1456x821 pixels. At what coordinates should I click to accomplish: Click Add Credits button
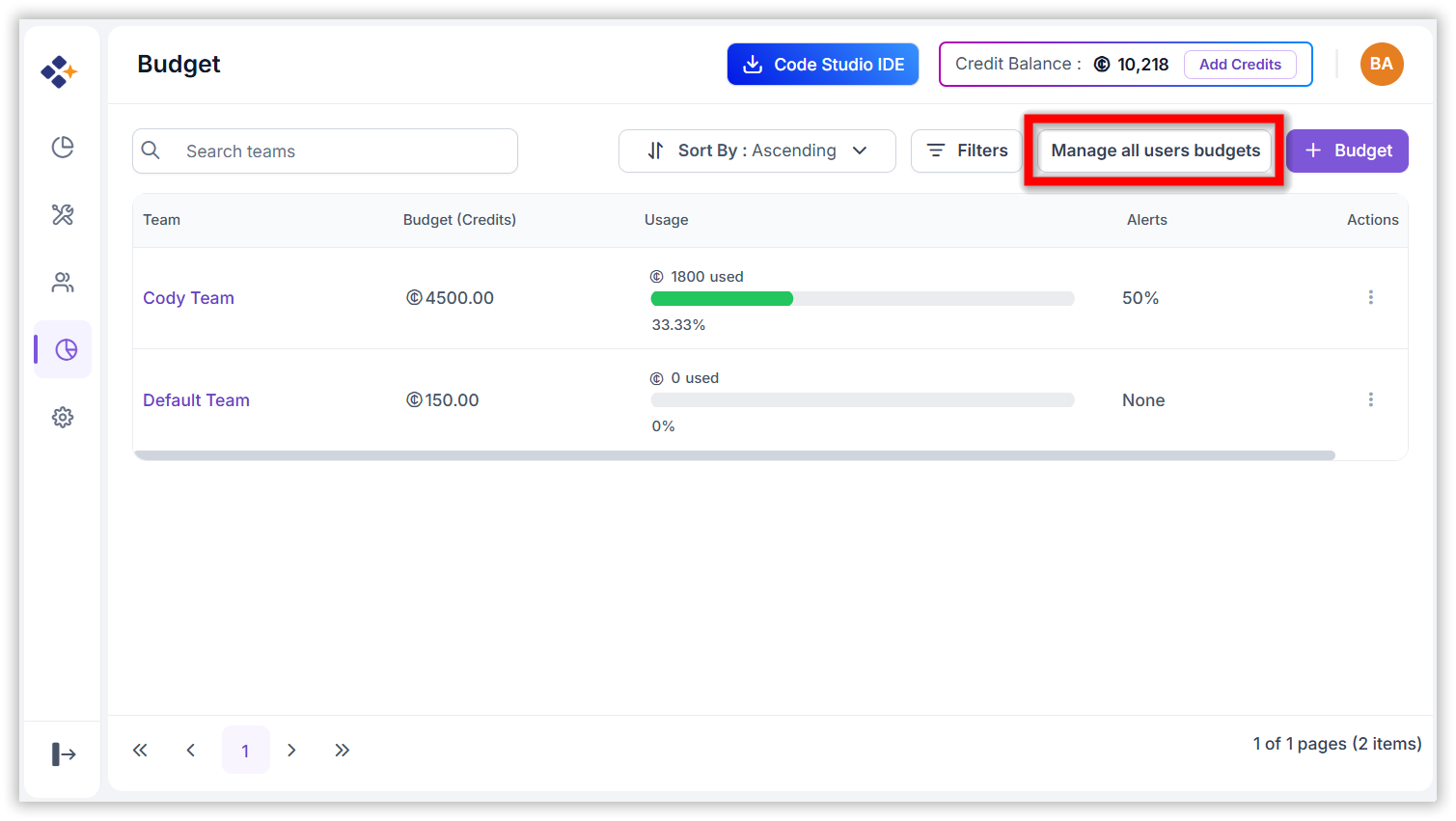(x=1240, y=65)
